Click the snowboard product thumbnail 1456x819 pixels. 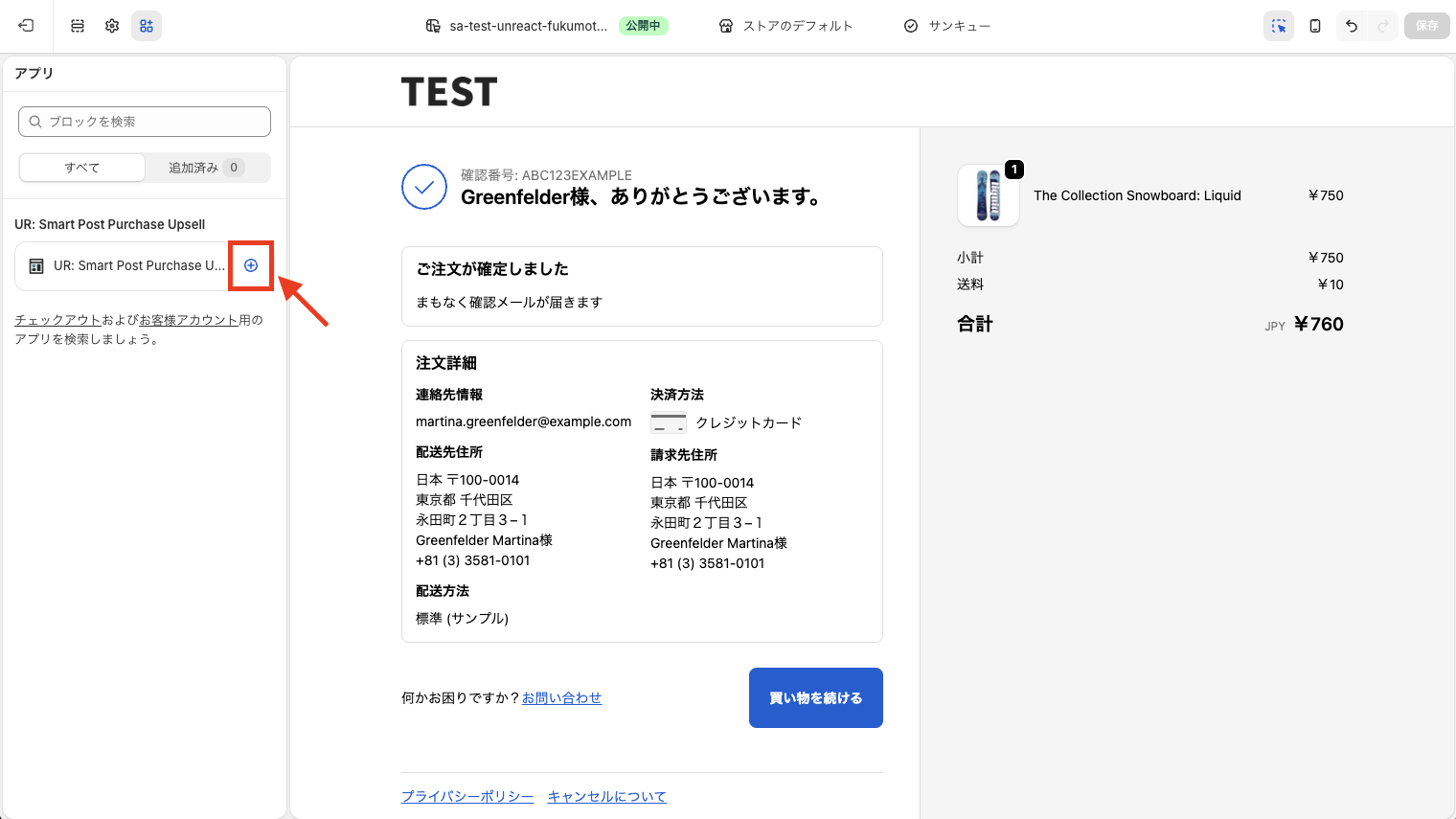tap(989, 195)
